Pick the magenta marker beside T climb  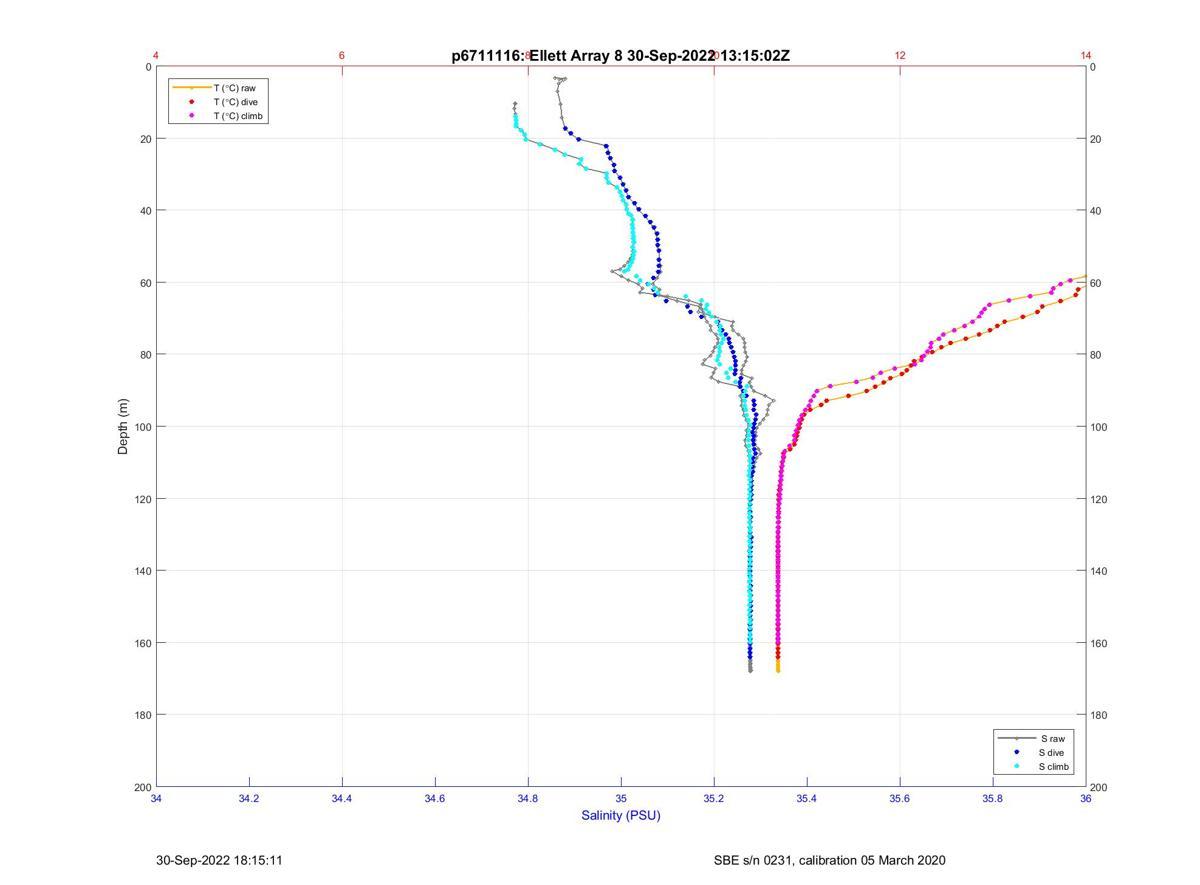(191, 116)
